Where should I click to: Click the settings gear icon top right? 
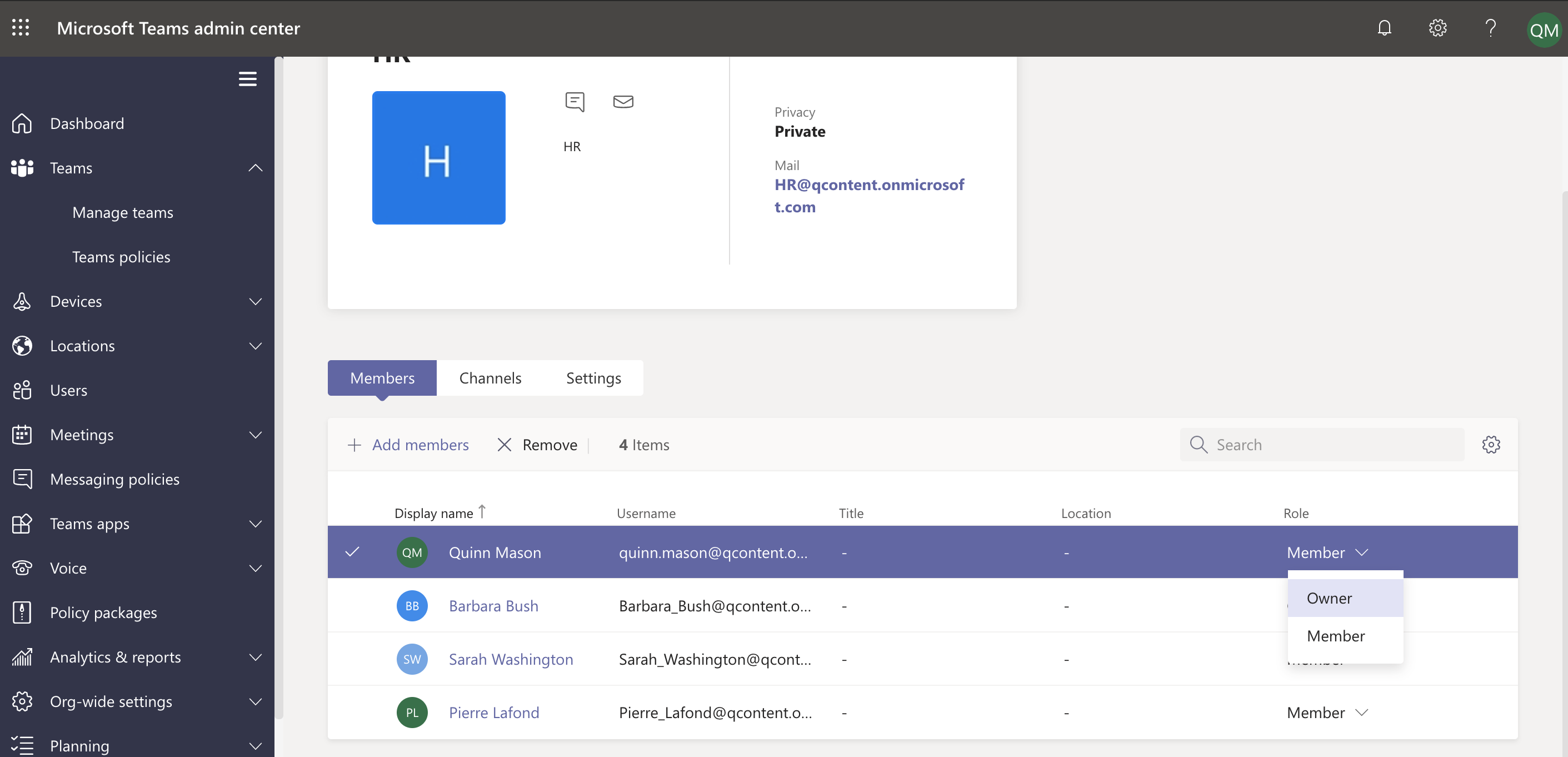(x=1437, y=27)
